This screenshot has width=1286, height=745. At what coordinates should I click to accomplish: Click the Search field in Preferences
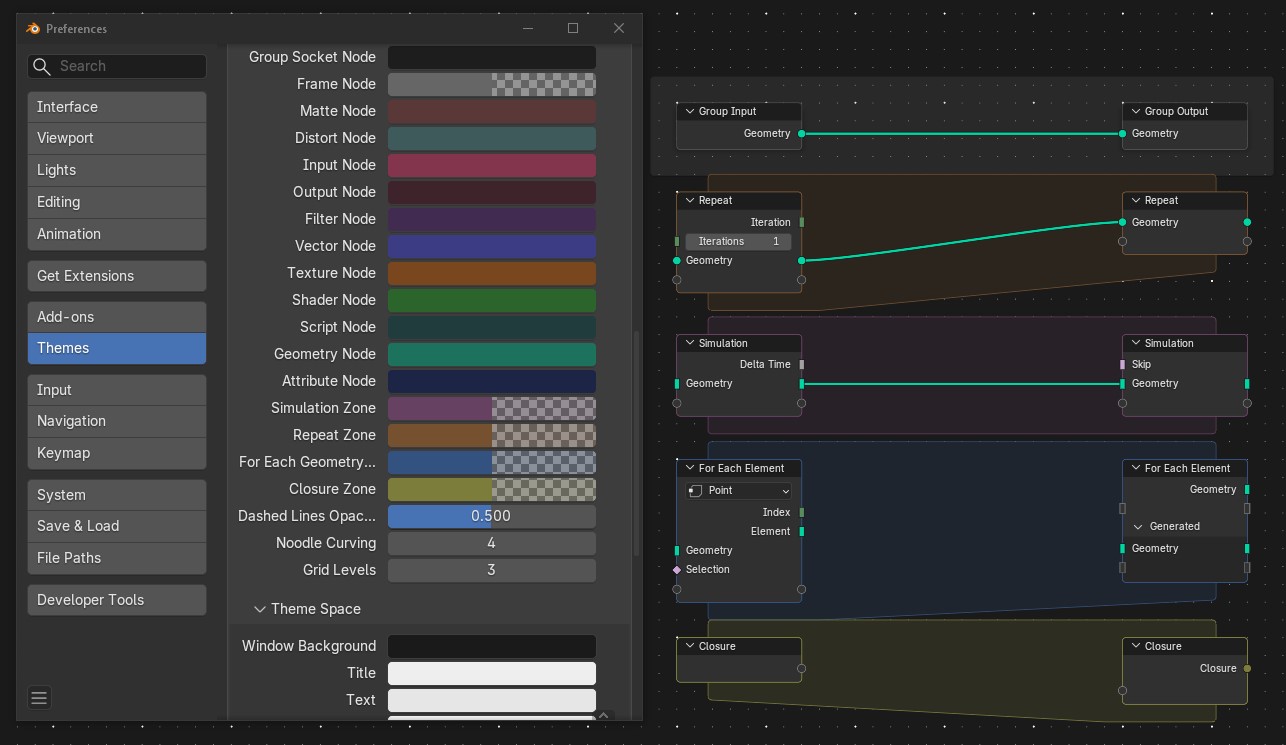(x=117, y=66)
